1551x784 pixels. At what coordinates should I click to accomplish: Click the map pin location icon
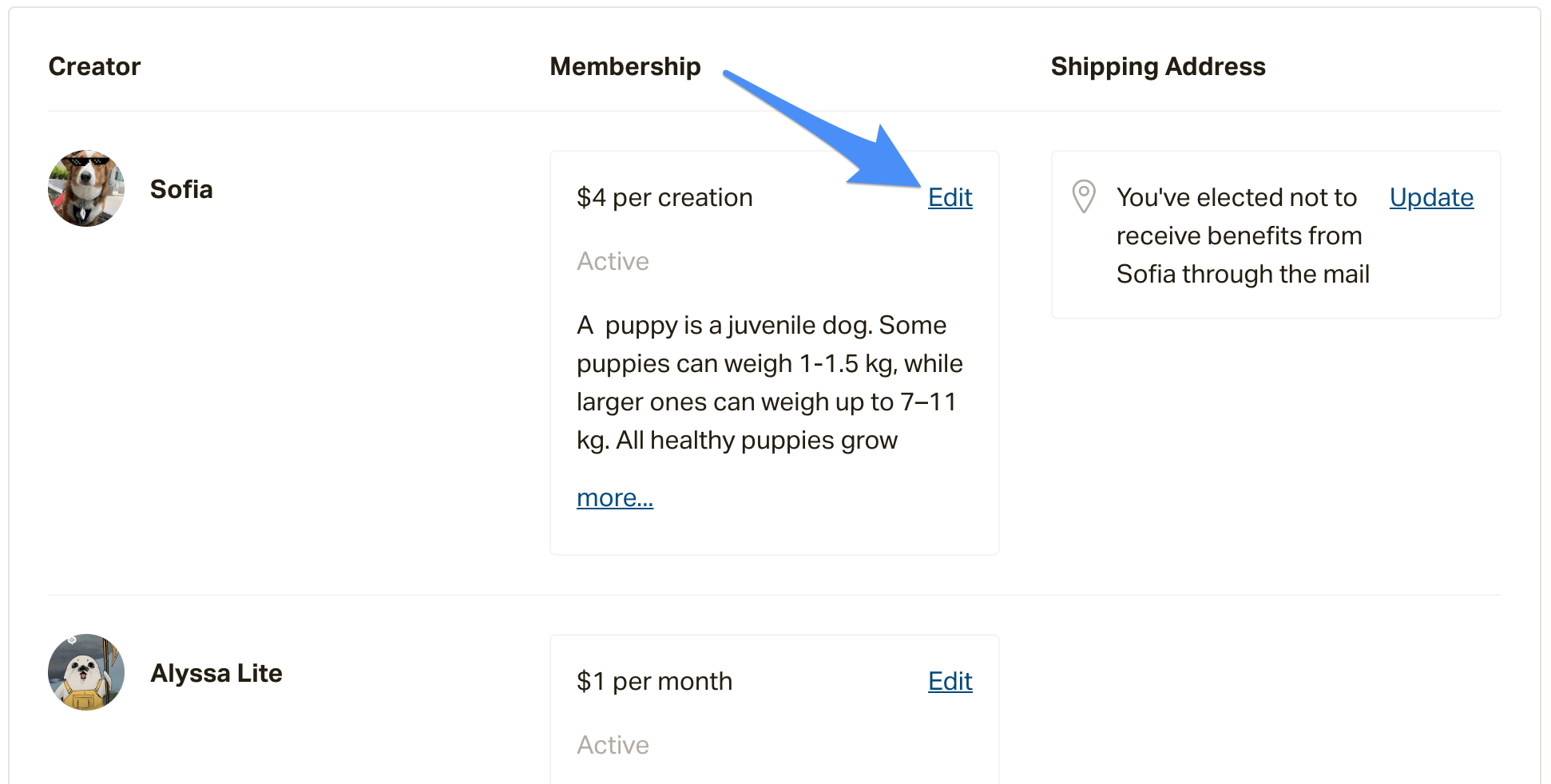(x=1083, y=196)
